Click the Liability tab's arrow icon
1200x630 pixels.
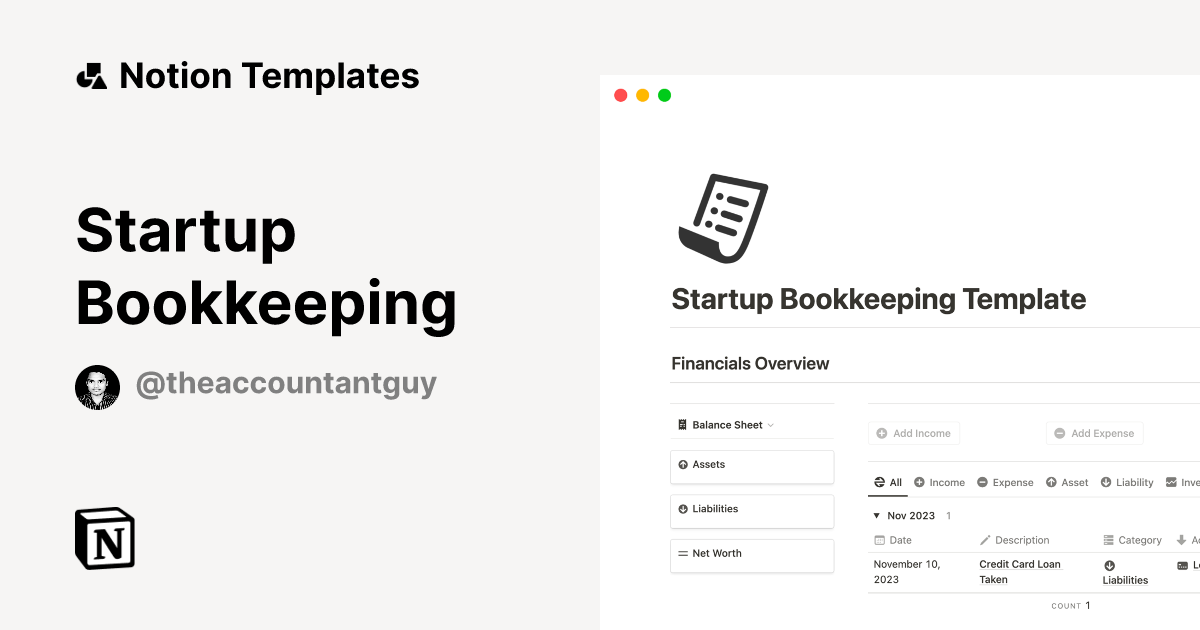pos(1107,482)
